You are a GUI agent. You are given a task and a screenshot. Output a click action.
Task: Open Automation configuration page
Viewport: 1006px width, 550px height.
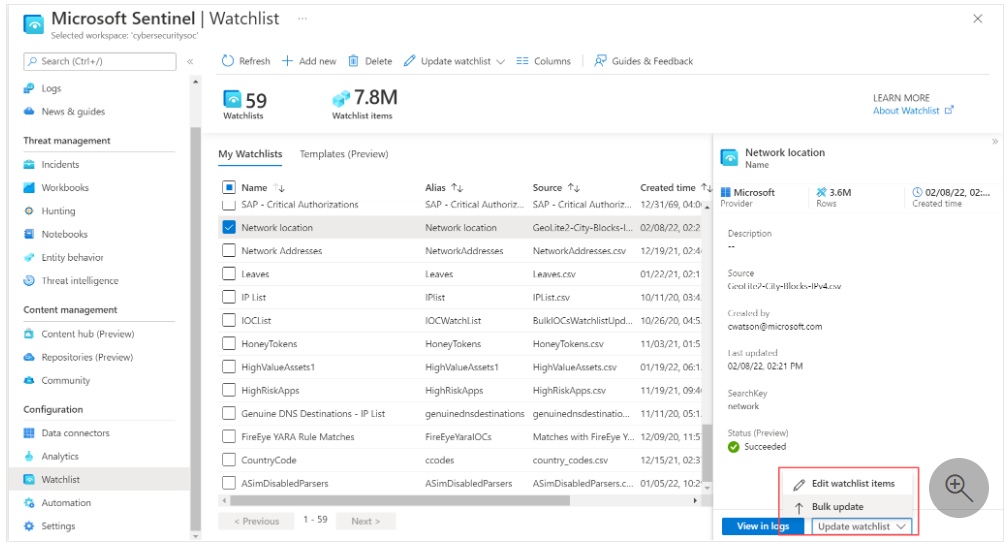pos(66,503)
